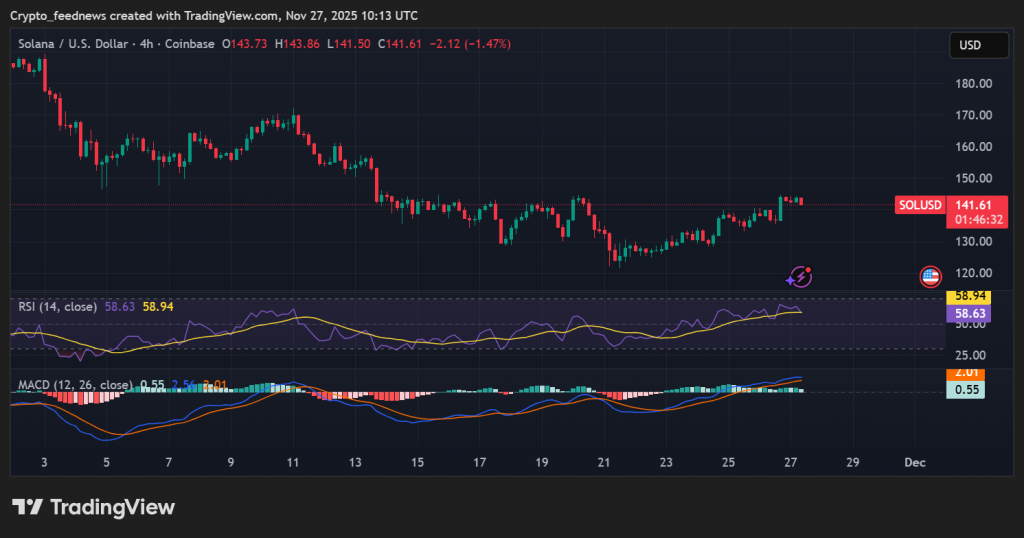Click the US flag event icon

coord(931,277)
